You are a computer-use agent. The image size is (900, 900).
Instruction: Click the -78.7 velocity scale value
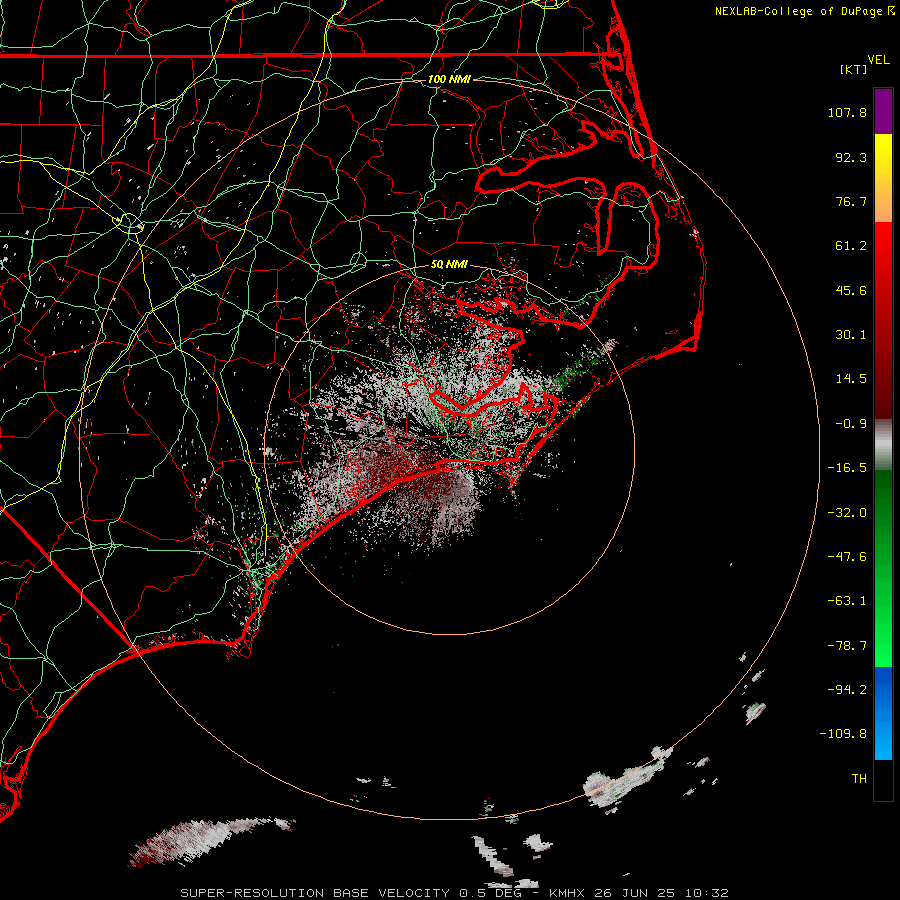[847, 646]
